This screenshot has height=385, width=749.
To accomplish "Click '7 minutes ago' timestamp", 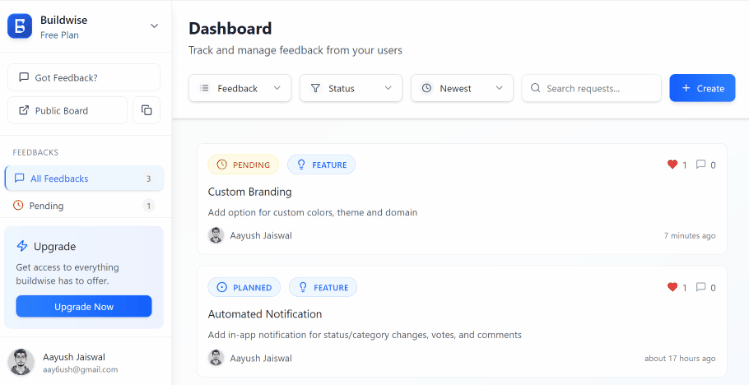I will (690, 235).
